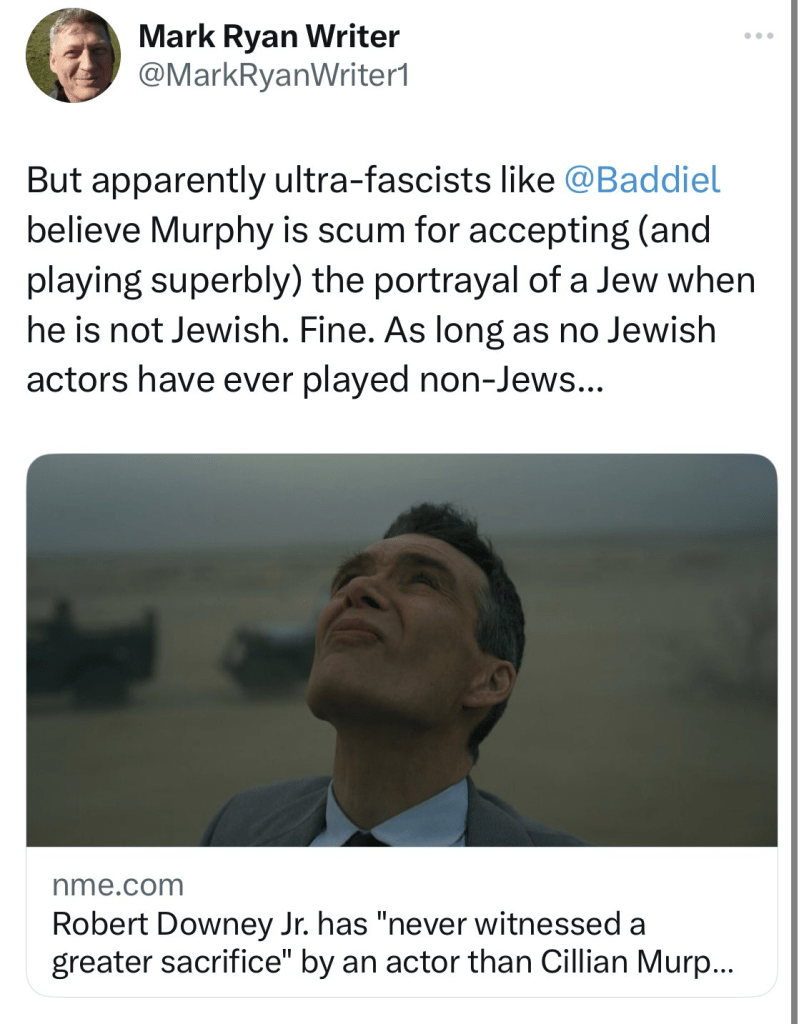This screenshot has height=1024, width=804.
Task: Click the nme.com domain label
Action: pyautogui.click(x=118, y=885)
